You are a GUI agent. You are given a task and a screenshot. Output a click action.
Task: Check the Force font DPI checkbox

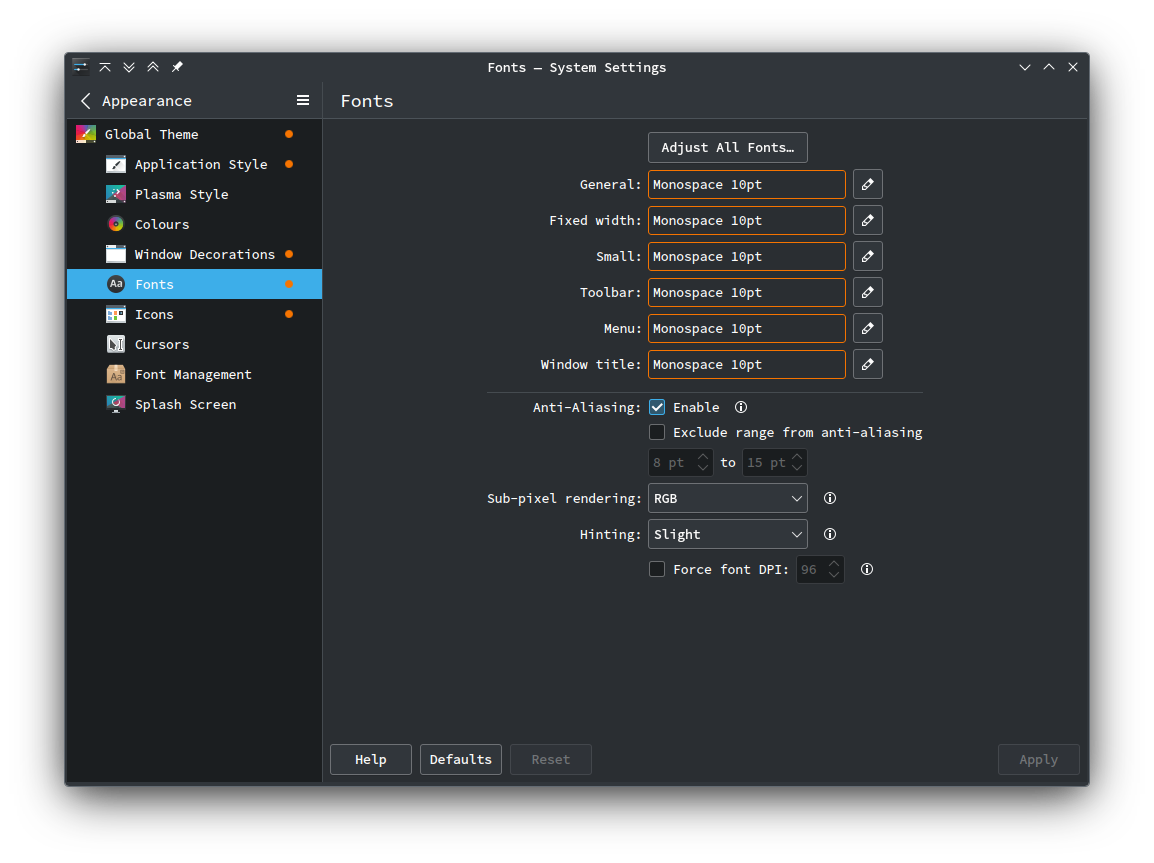657,569
